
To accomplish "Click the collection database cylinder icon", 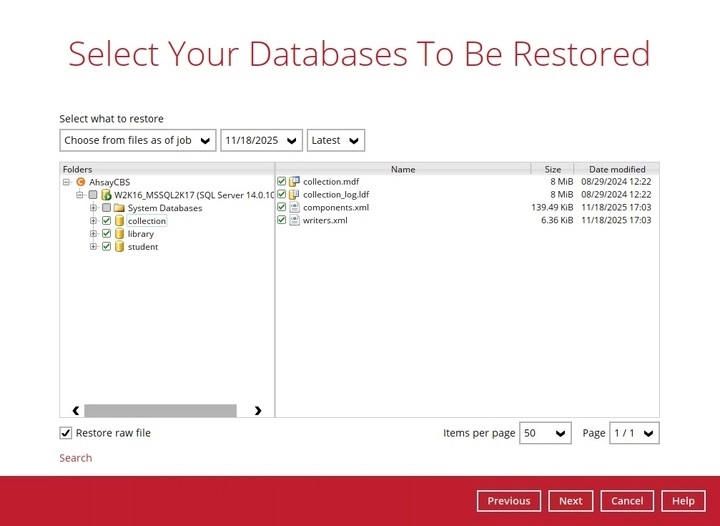I will click(119, 221).
